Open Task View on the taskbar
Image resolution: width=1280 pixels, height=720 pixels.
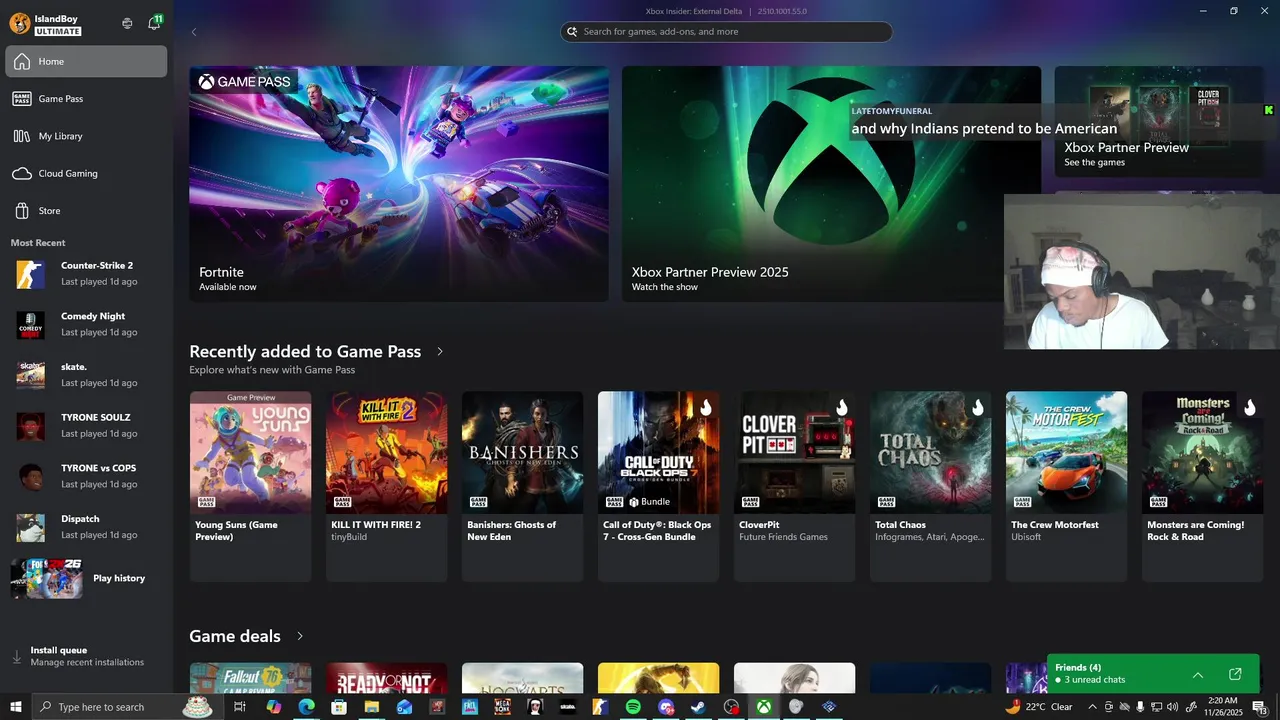coord(240,707)
